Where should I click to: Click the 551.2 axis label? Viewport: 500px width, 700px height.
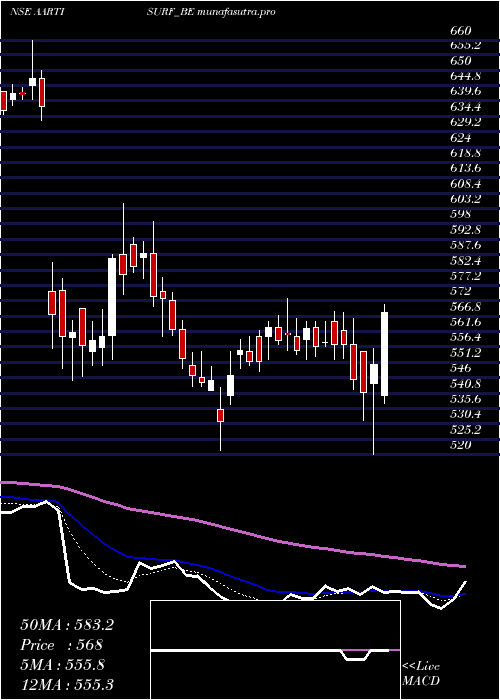click(x=466, y=353)
